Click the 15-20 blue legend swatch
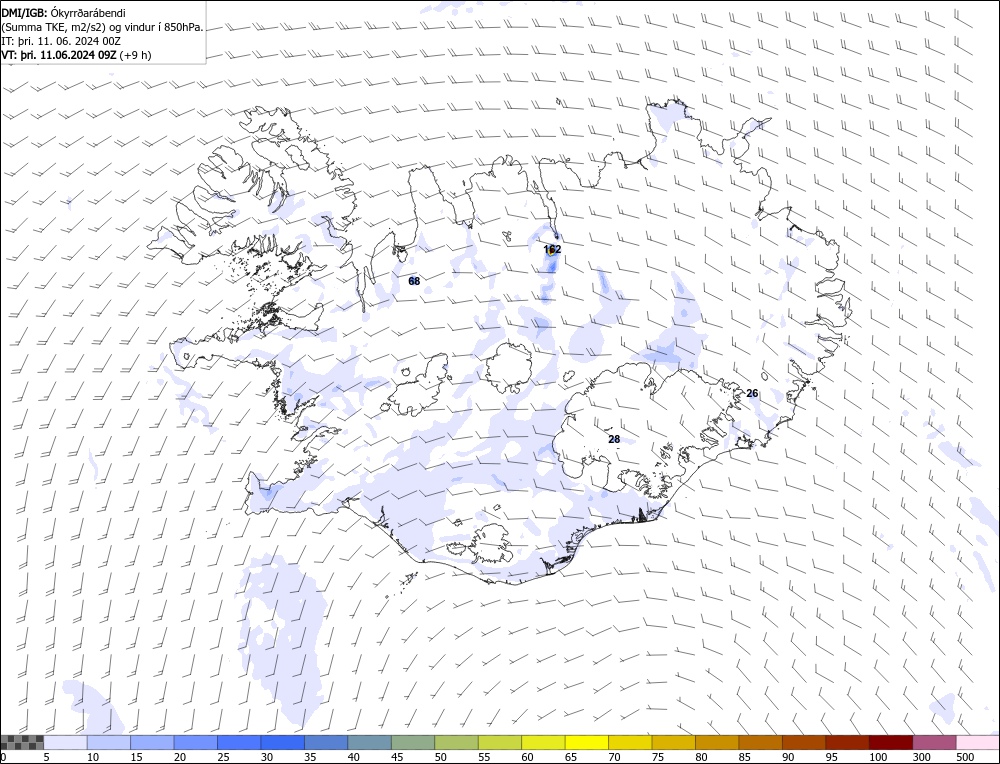Image resolution: width=1000 pixels, height=764 pixels. pos(152,742)
